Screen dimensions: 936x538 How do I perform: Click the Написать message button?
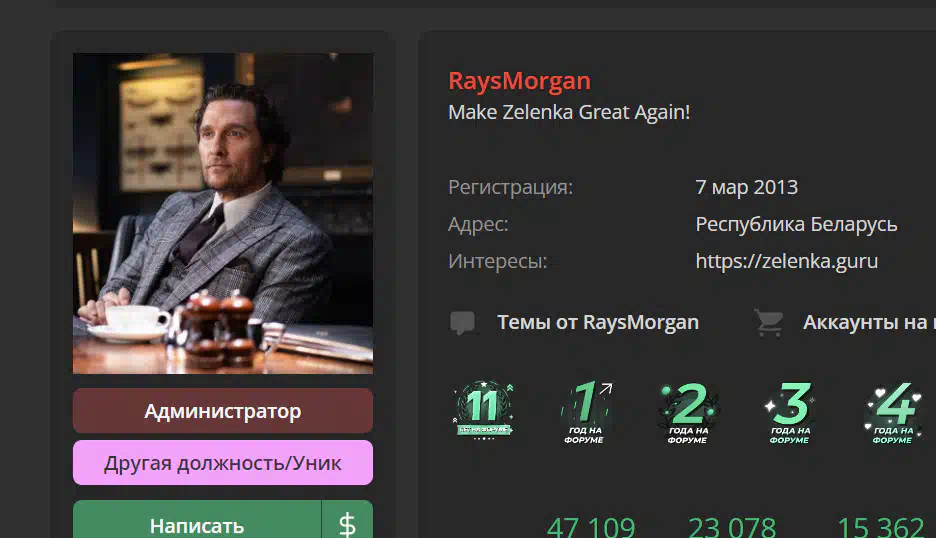coord(197,519)
